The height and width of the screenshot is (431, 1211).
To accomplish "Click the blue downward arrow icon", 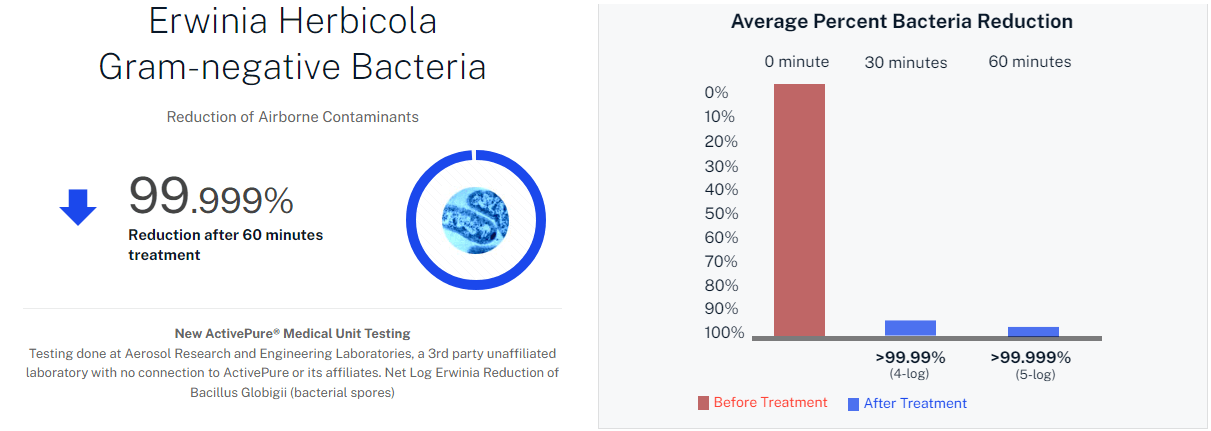I will 78,207.
